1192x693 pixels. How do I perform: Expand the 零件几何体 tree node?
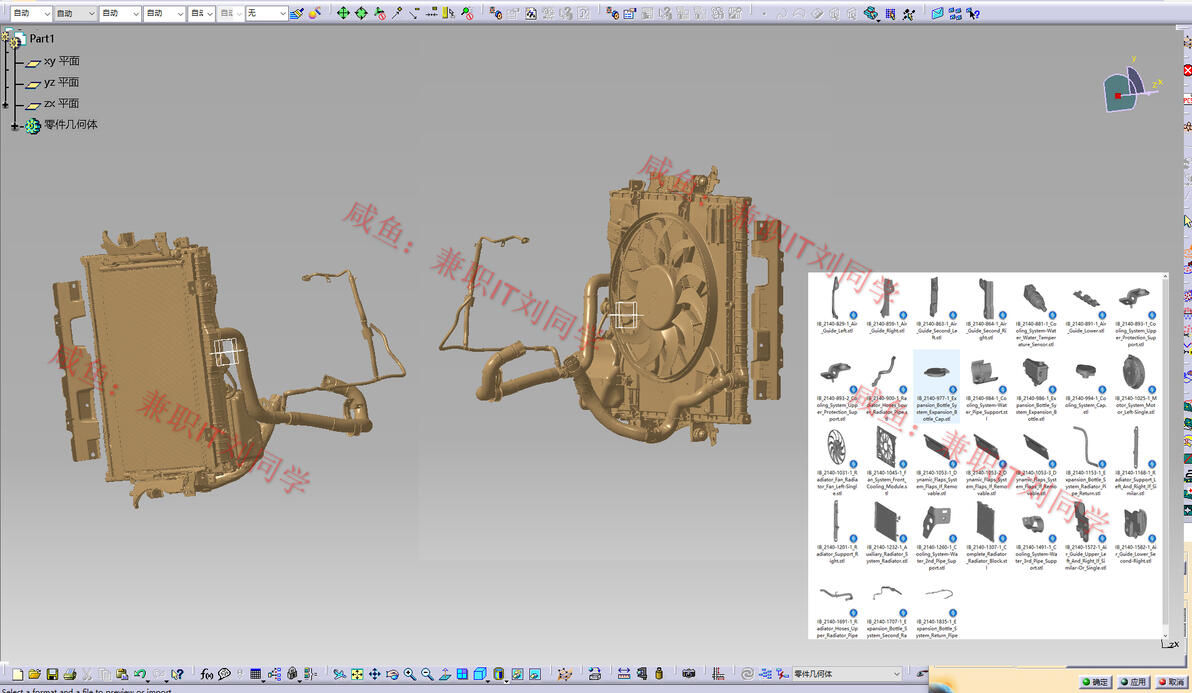pyautogui.click(x=15, y=126)
